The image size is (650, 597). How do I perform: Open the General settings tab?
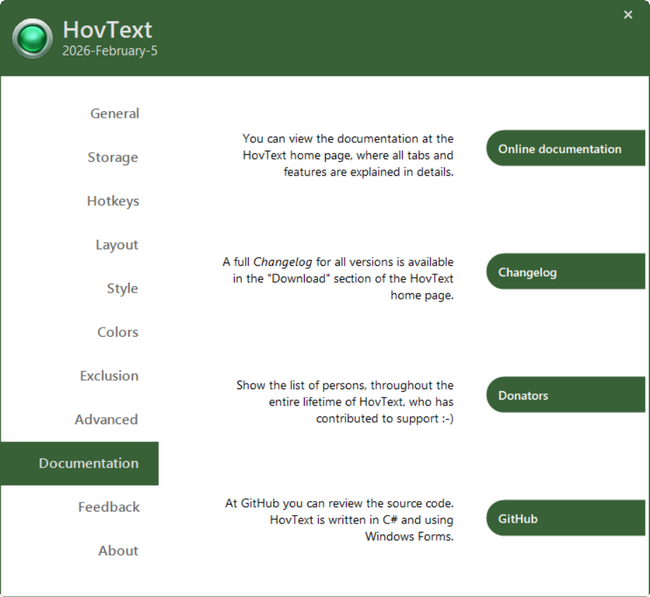114,114
